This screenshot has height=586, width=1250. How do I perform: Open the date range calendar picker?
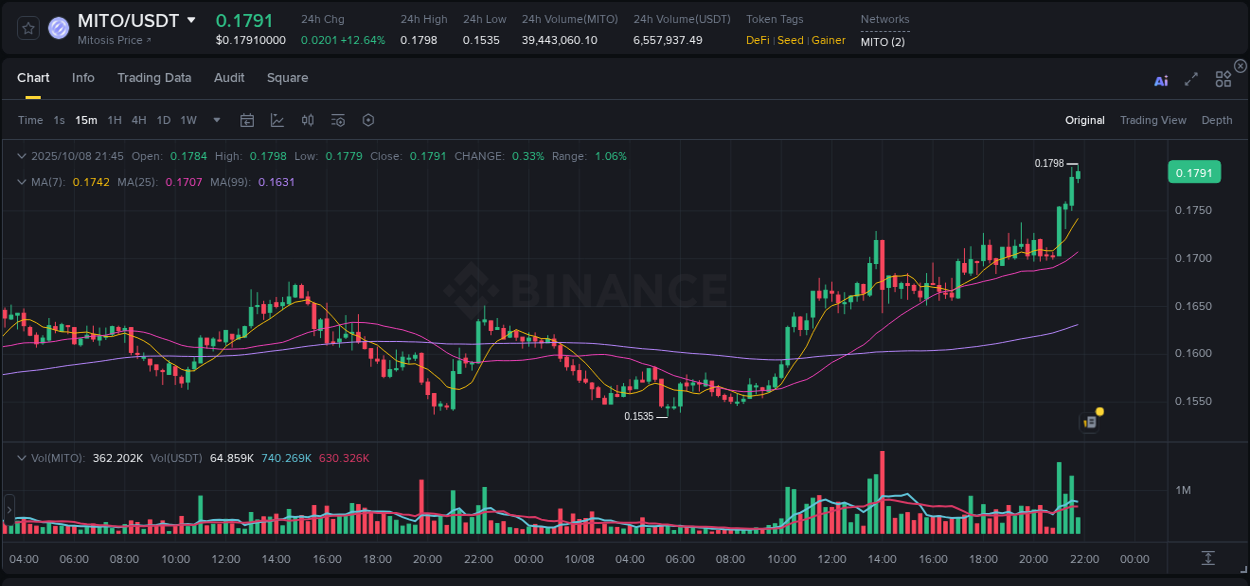(x=247, y=120)
